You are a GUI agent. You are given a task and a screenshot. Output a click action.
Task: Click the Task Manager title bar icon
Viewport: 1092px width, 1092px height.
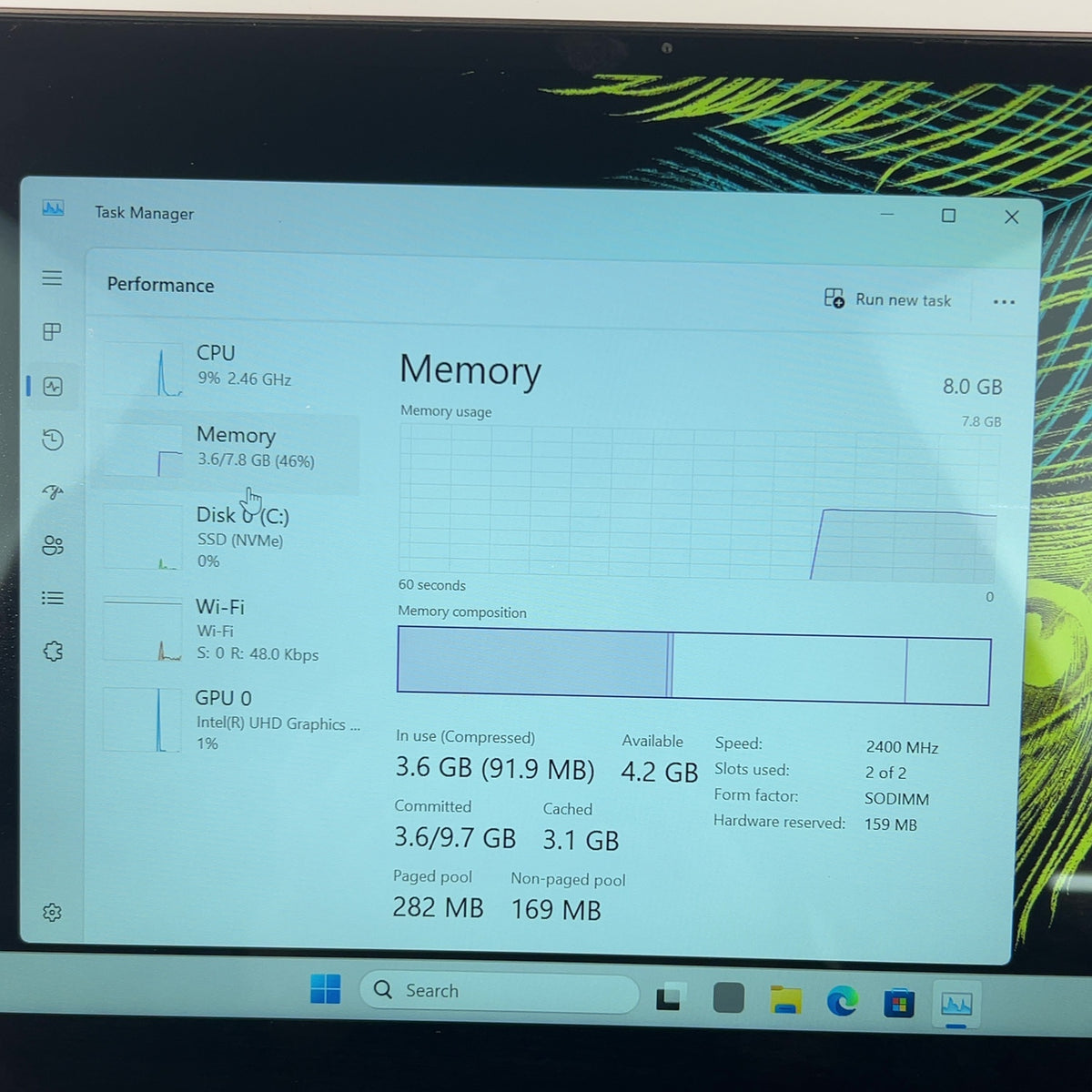tap(53, 208)
